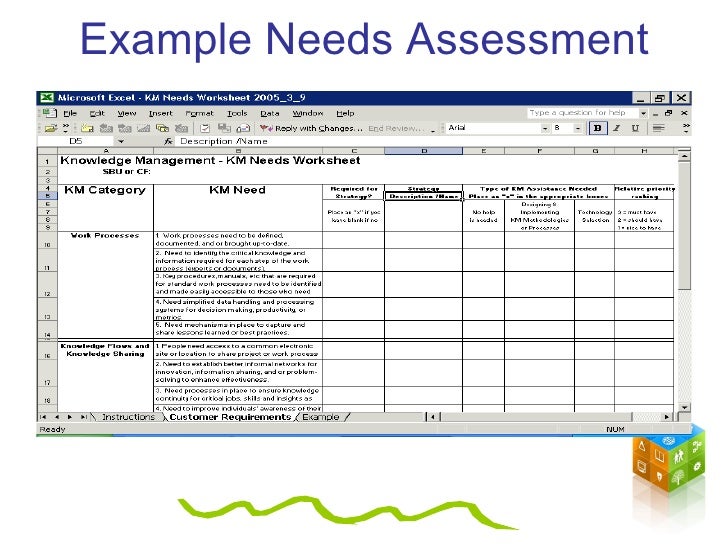728x546 pixels.
Task: Select column B header
Action: tap(238, 151)
